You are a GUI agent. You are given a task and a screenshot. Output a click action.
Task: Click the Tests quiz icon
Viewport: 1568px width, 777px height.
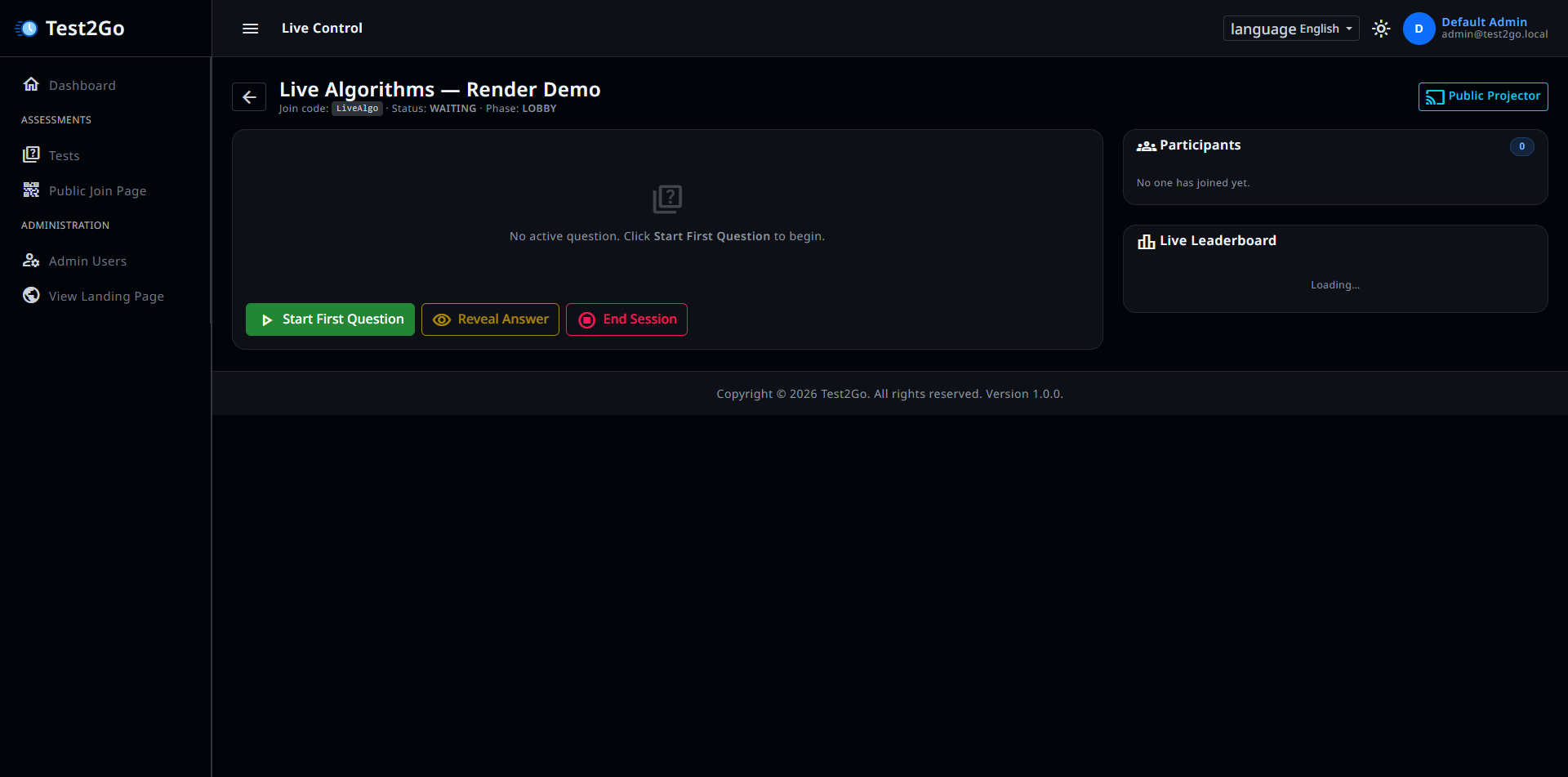pos(31,154)
